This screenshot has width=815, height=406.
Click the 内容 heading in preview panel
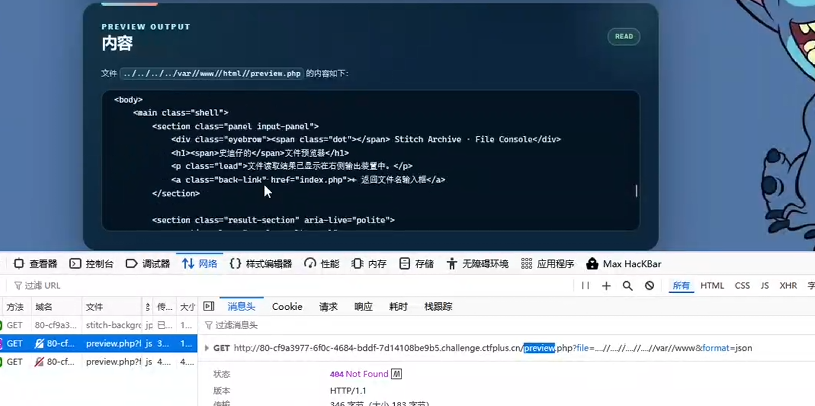pyautogui.click(x=117, y=44)
